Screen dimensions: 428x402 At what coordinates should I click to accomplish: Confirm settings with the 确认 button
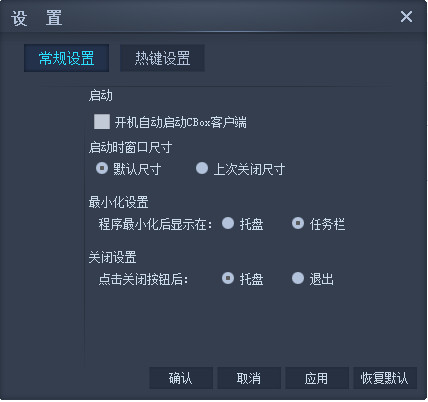pos(181,378)
